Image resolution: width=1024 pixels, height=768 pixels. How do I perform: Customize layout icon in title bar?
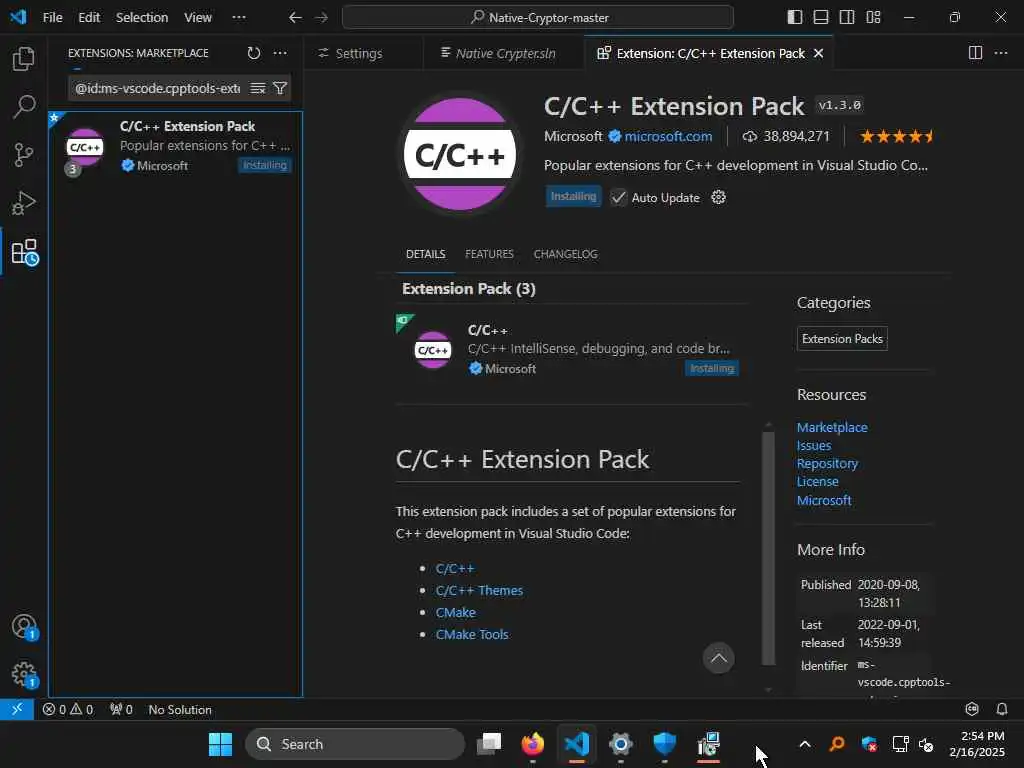pyautogui.click(x=873, y=18)
